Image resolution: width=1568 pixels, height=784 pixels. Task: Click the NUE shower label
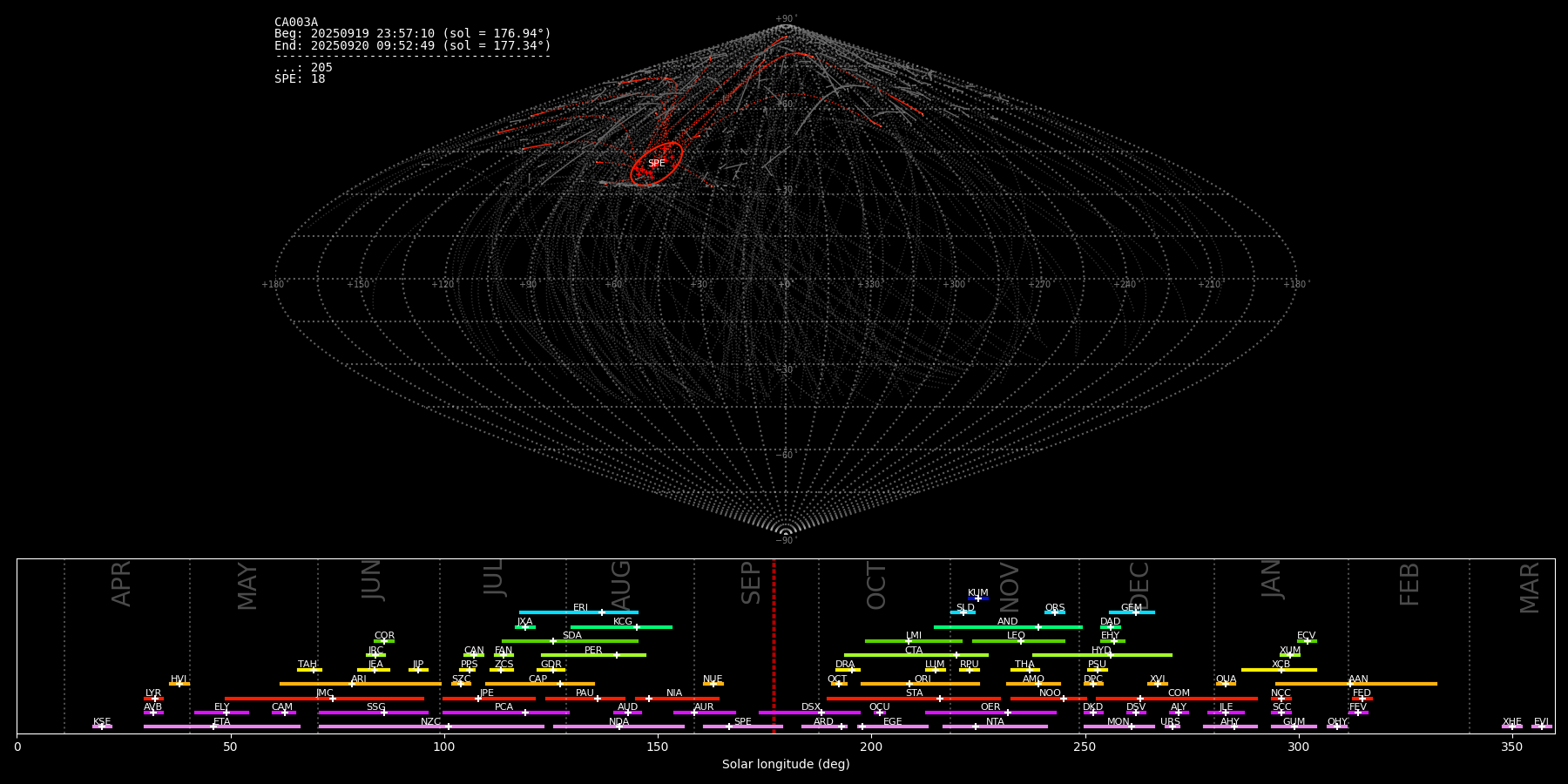[x=713, y=679]
